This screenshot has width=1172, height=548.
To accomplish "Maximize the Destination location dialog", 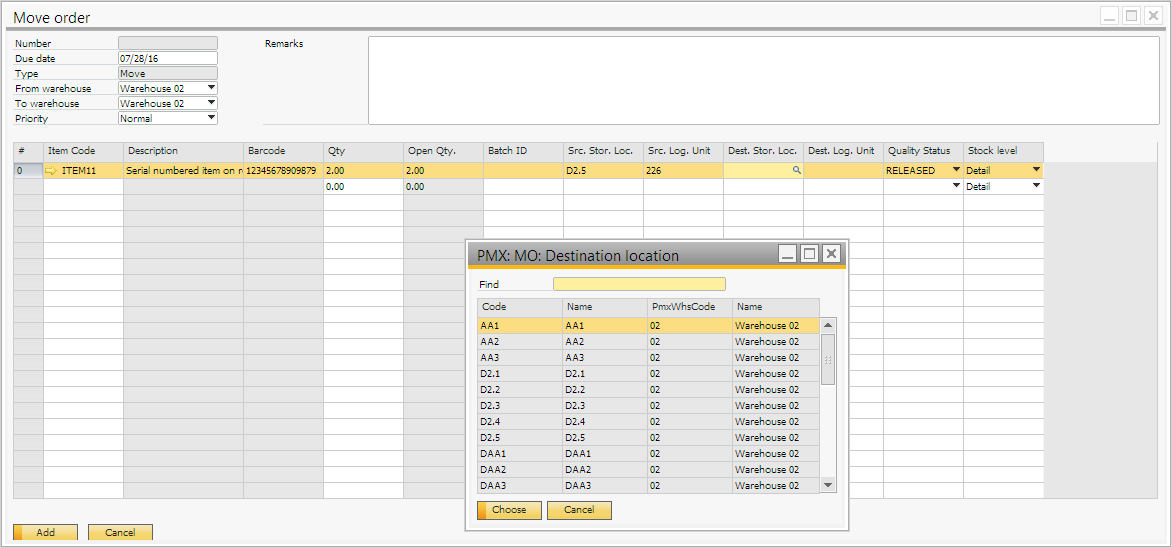I will click(x=809, y=254).
